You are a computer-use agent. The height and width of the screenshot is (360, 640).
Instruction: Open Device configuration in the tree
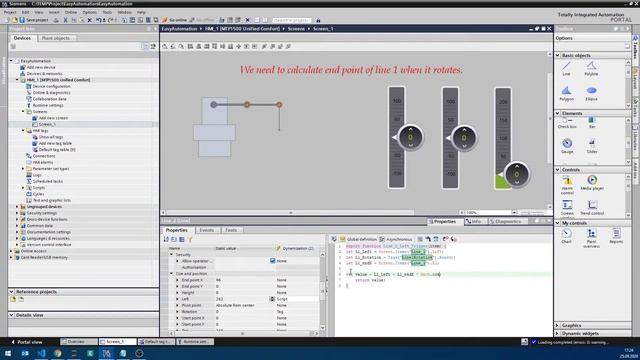[x=51, y=86]
